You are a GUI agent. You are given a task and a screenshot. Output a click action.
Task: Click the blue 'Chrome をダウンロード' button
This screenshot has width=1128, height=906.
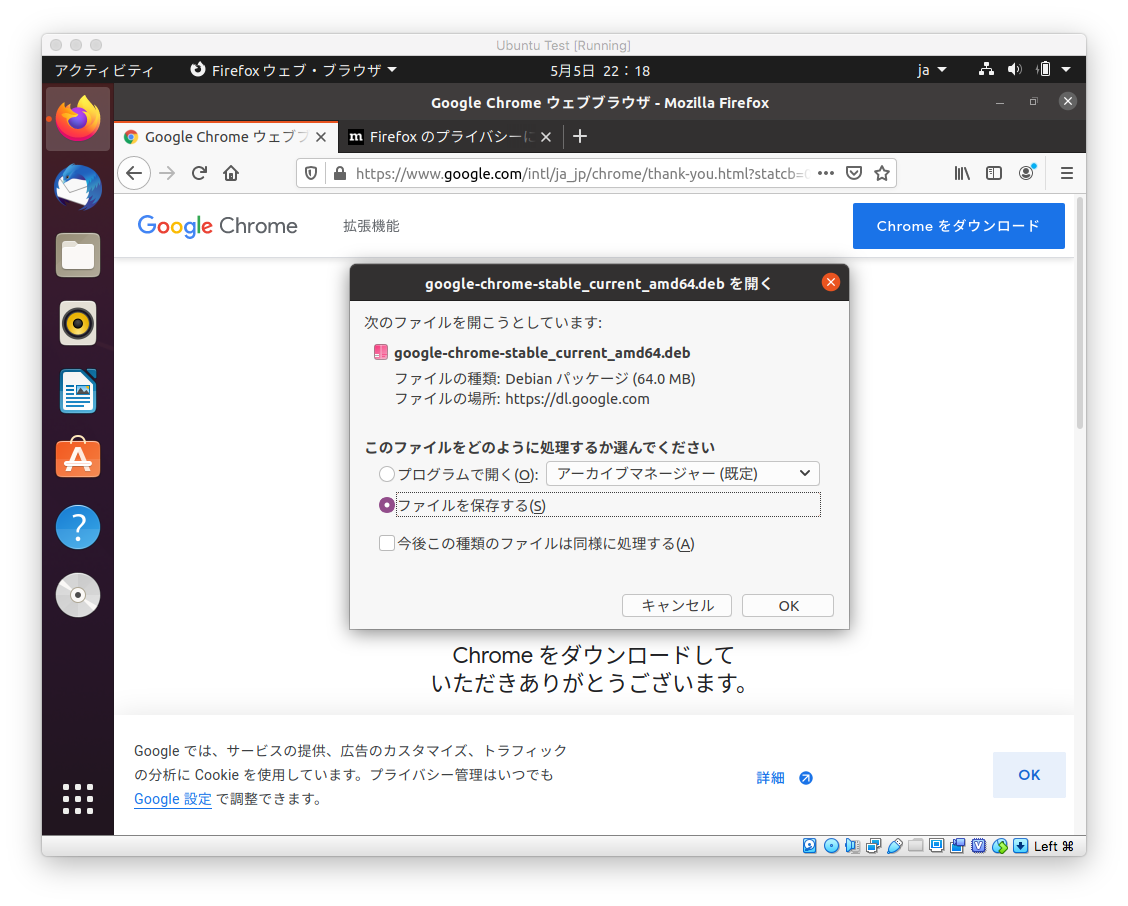pos(958,226)
